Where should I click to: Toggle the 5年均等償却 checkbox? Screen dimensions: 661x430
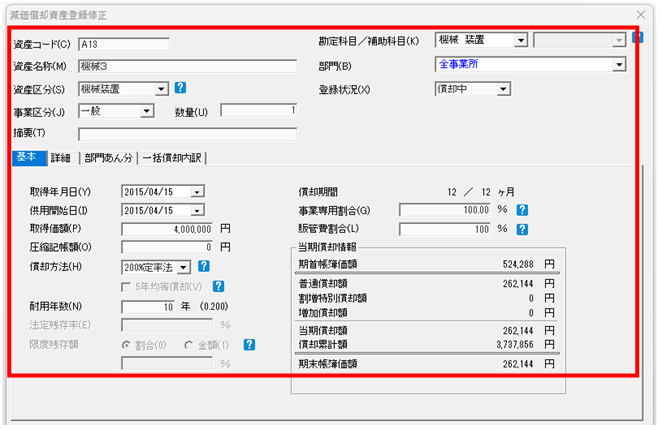coord(126,287)
